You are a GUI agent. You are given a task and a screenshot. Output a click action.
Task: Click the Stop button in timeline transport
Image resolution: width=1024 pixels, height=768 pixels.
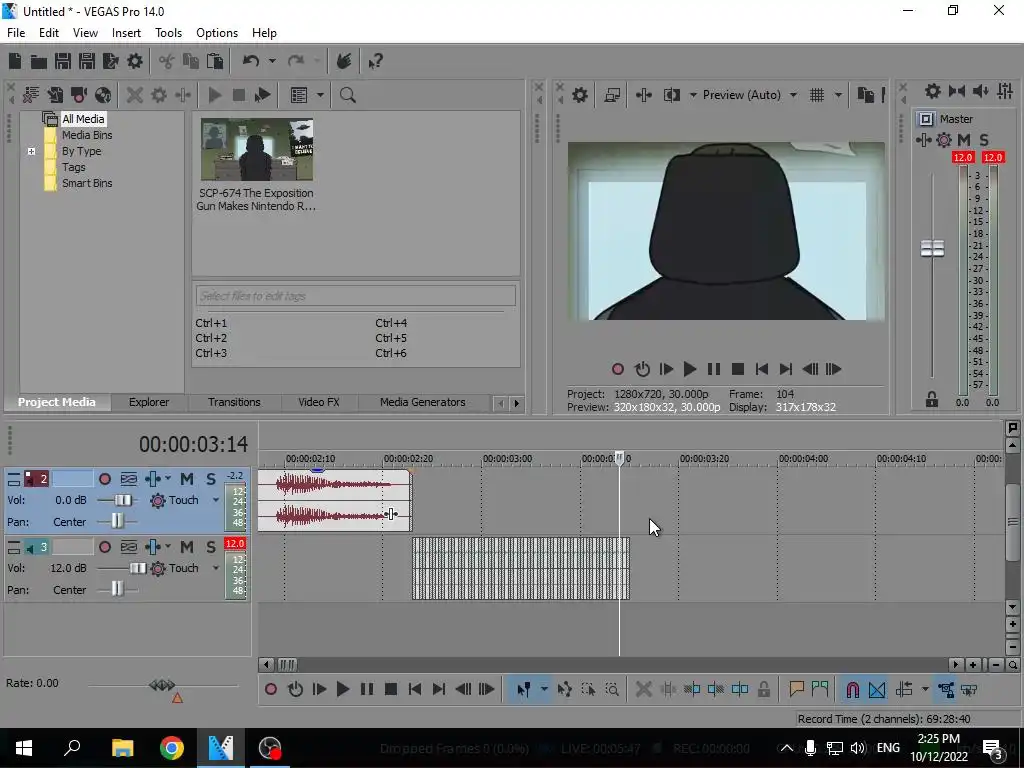coord(391,690)
